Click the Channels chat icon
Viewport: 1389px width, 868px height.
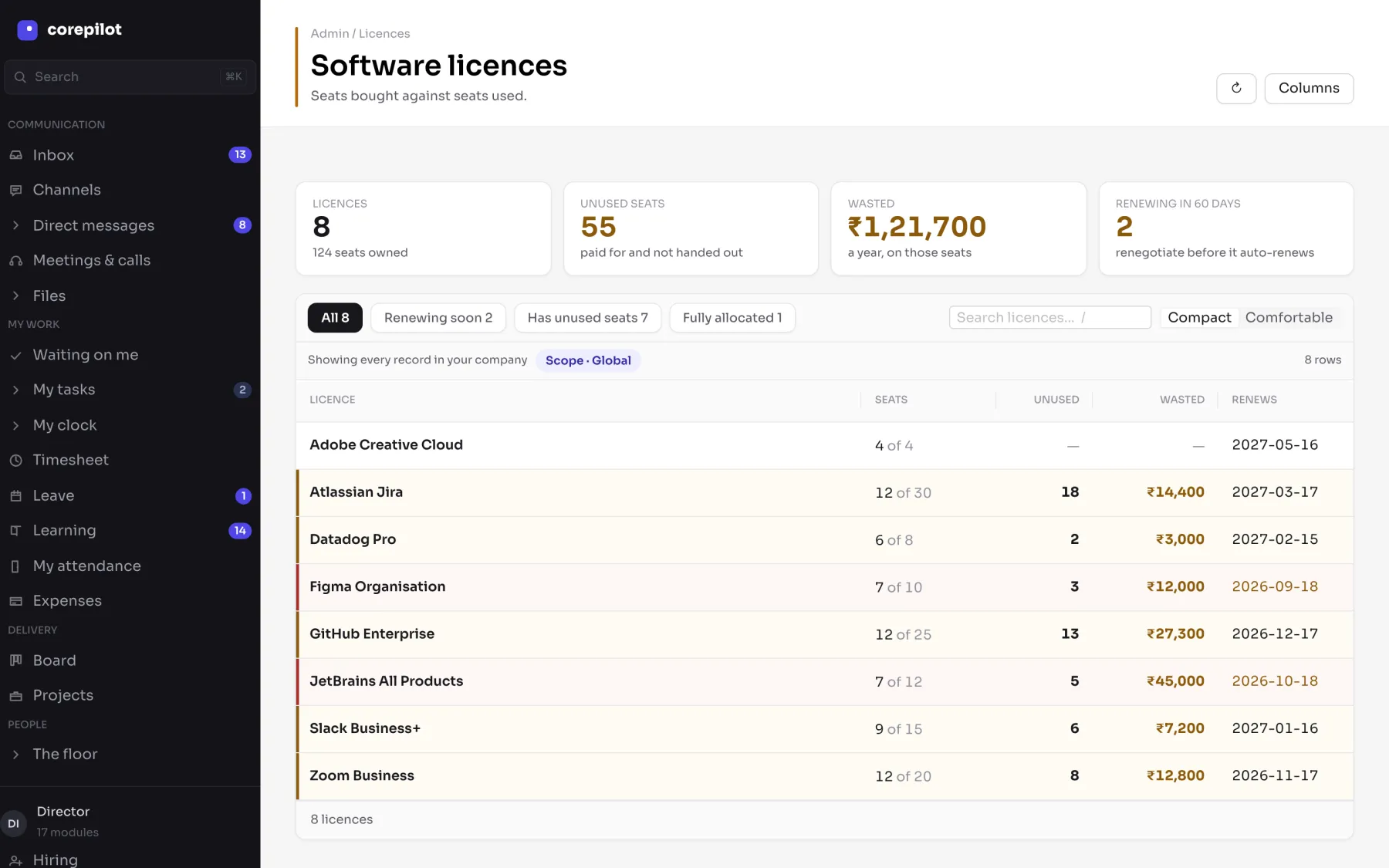(15, 190)
